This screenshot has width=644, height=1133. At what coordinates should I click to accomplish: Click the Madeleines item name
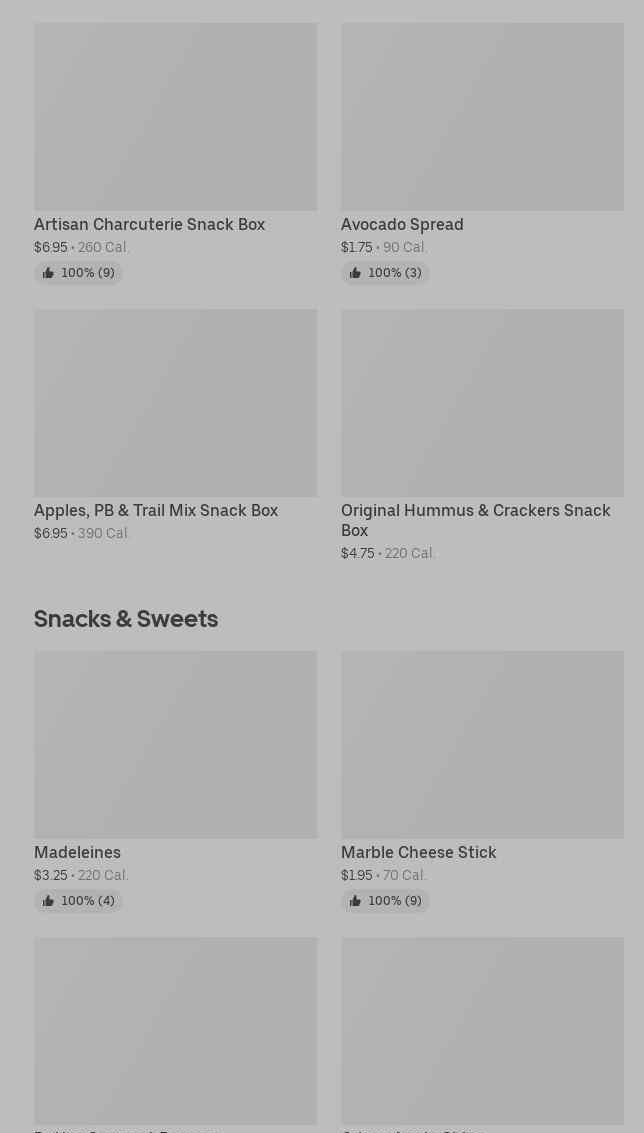pyautogui.click(x=77, y=853)
